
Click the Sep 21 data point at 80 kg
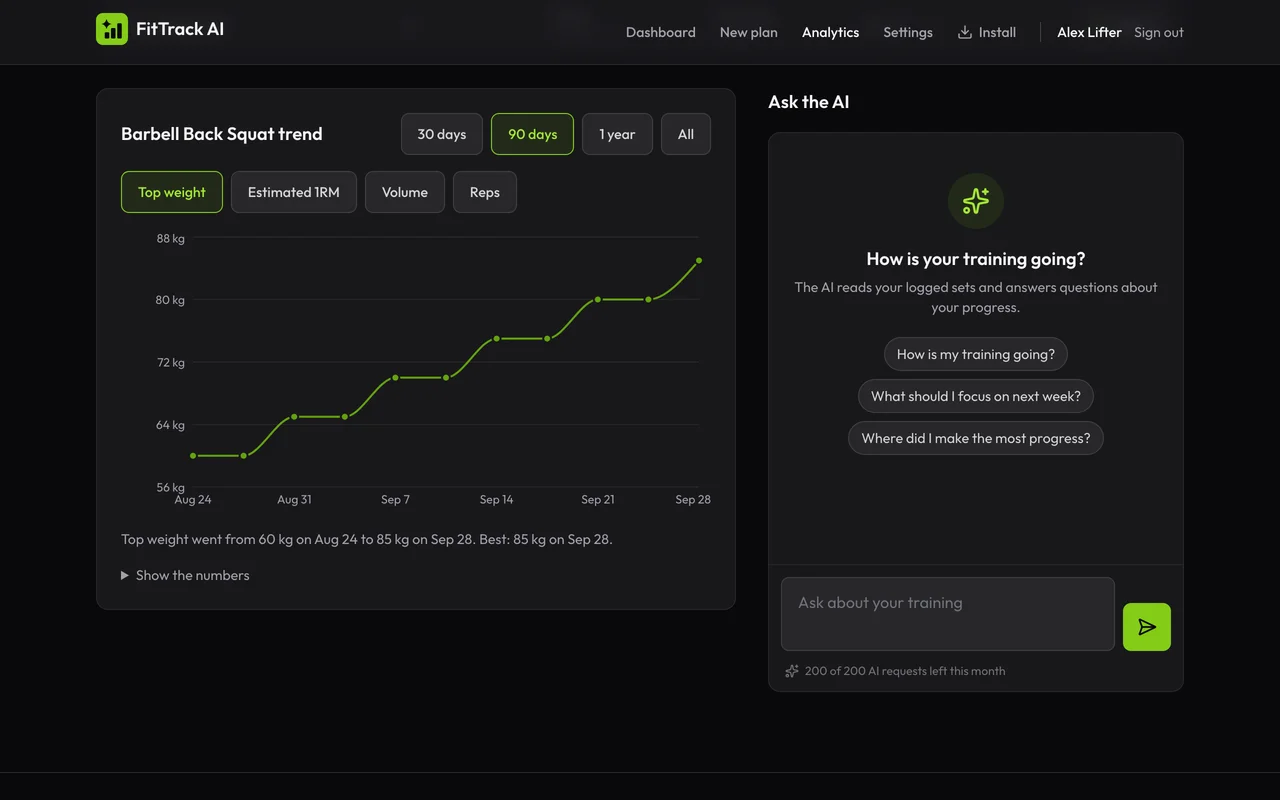coord(598,300)
